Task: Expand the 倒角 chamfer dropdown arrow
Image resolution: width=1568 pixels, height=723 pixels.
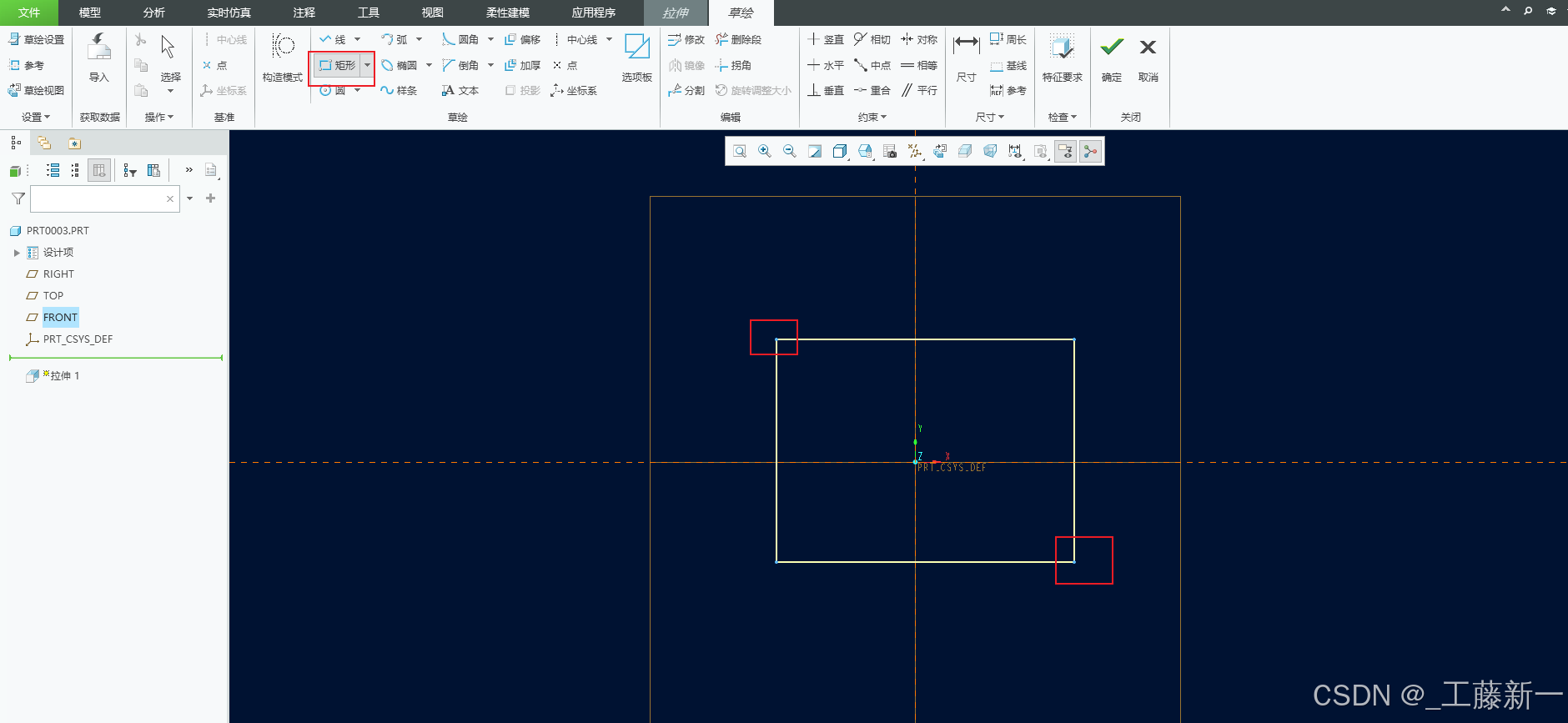Action: (490, 65)
